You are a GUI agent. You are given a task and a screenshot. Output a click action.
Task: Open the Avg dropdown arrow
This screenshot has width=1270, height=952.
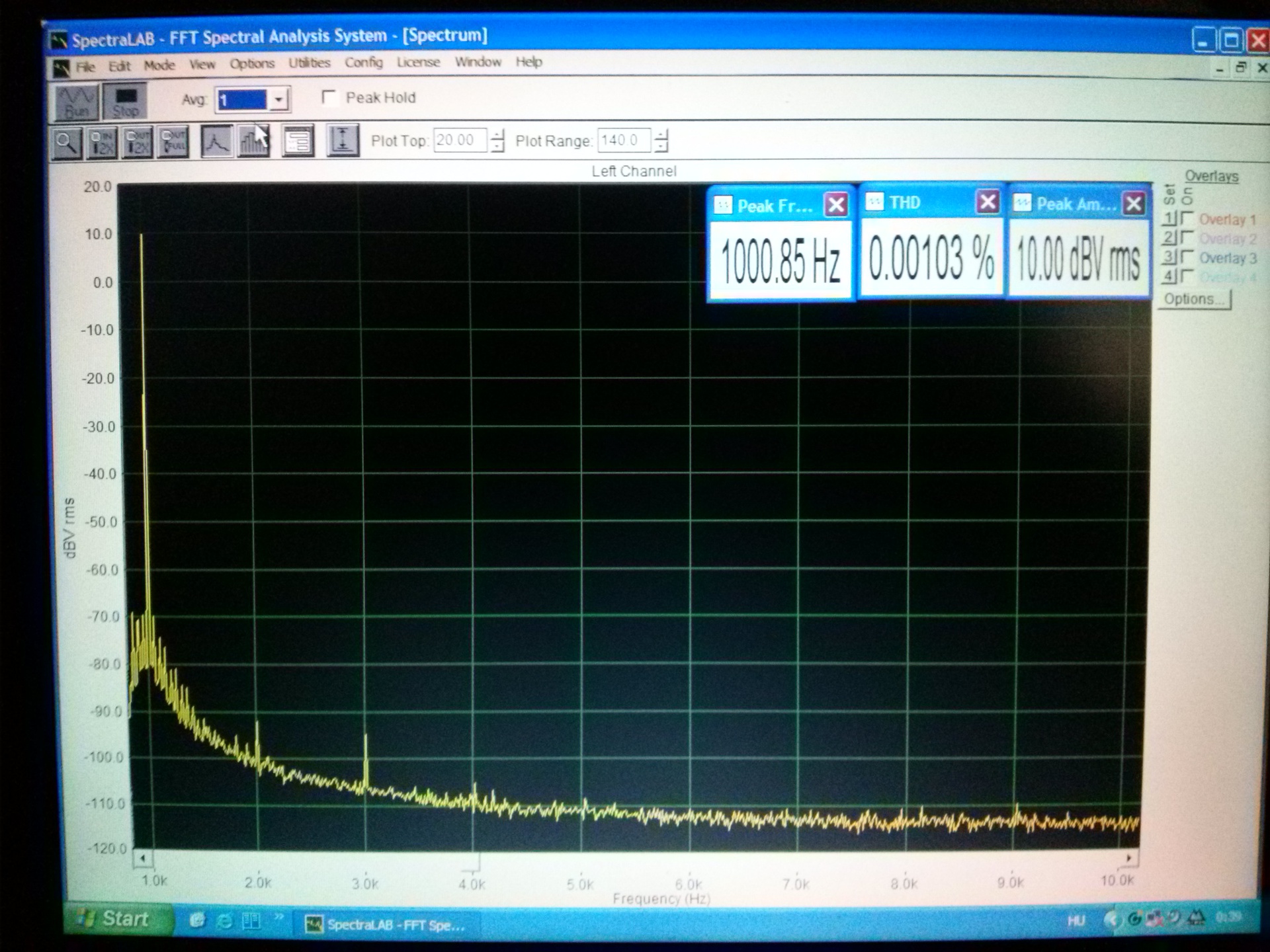click(279, 100)
